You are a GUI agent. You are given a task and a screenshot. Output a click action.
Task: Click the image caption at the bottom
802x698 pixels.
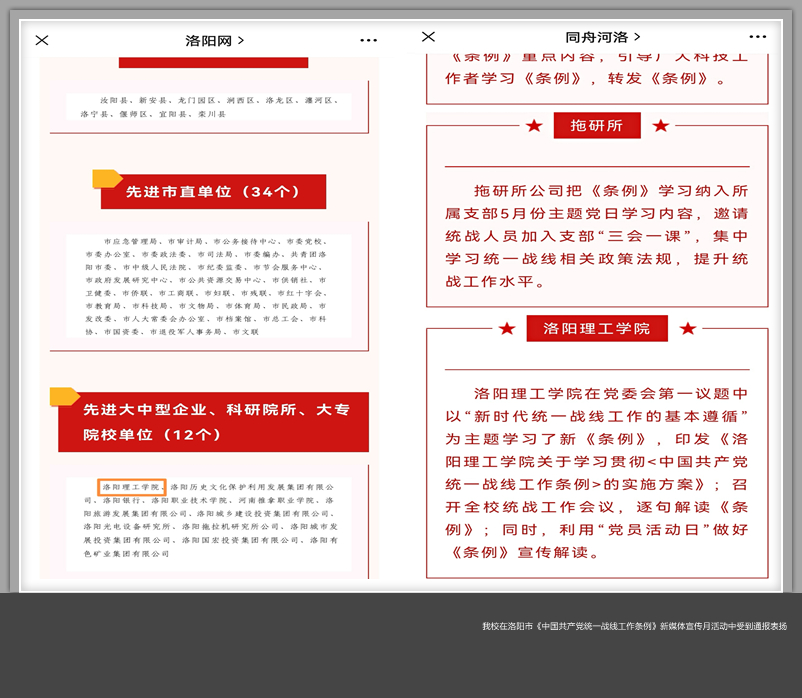tap(634, 626)
